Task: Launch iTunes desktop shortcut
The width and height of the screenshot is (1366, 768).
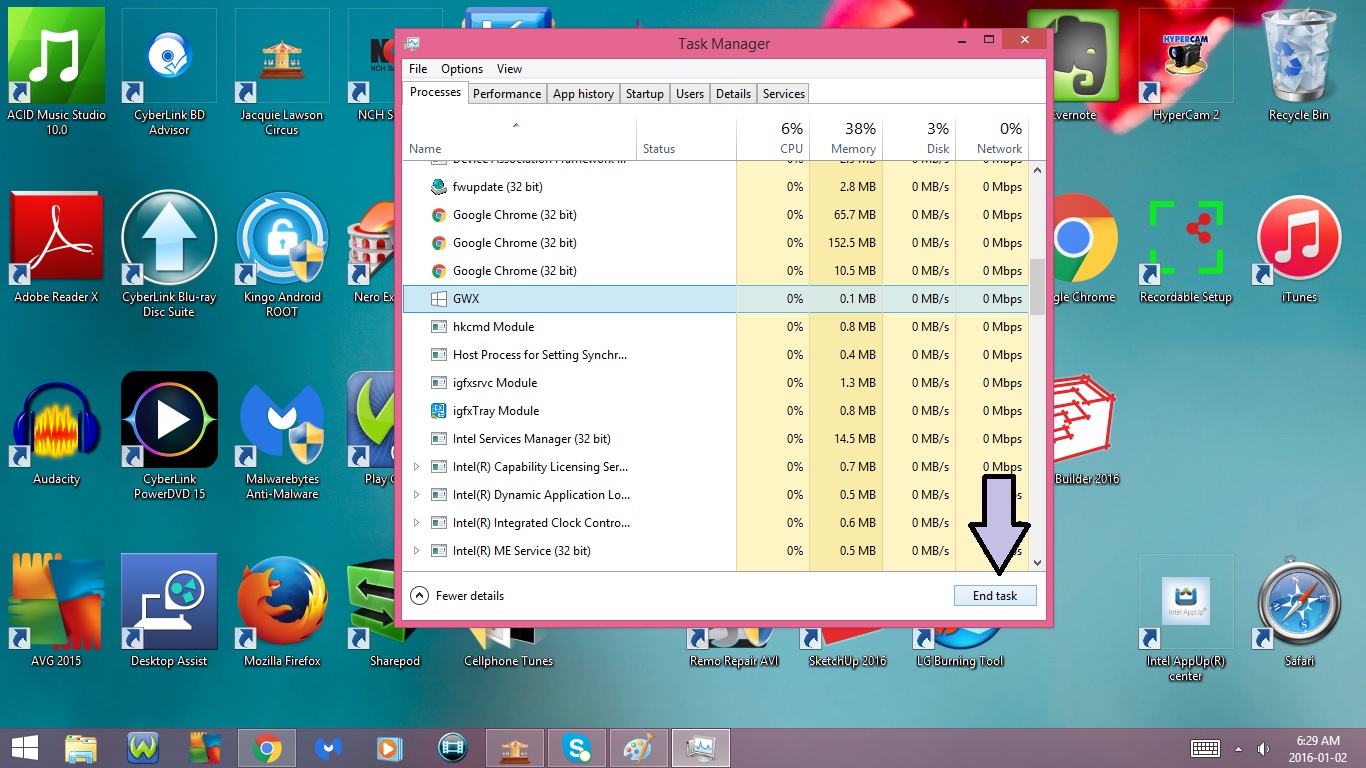Action: (1299, 248)
